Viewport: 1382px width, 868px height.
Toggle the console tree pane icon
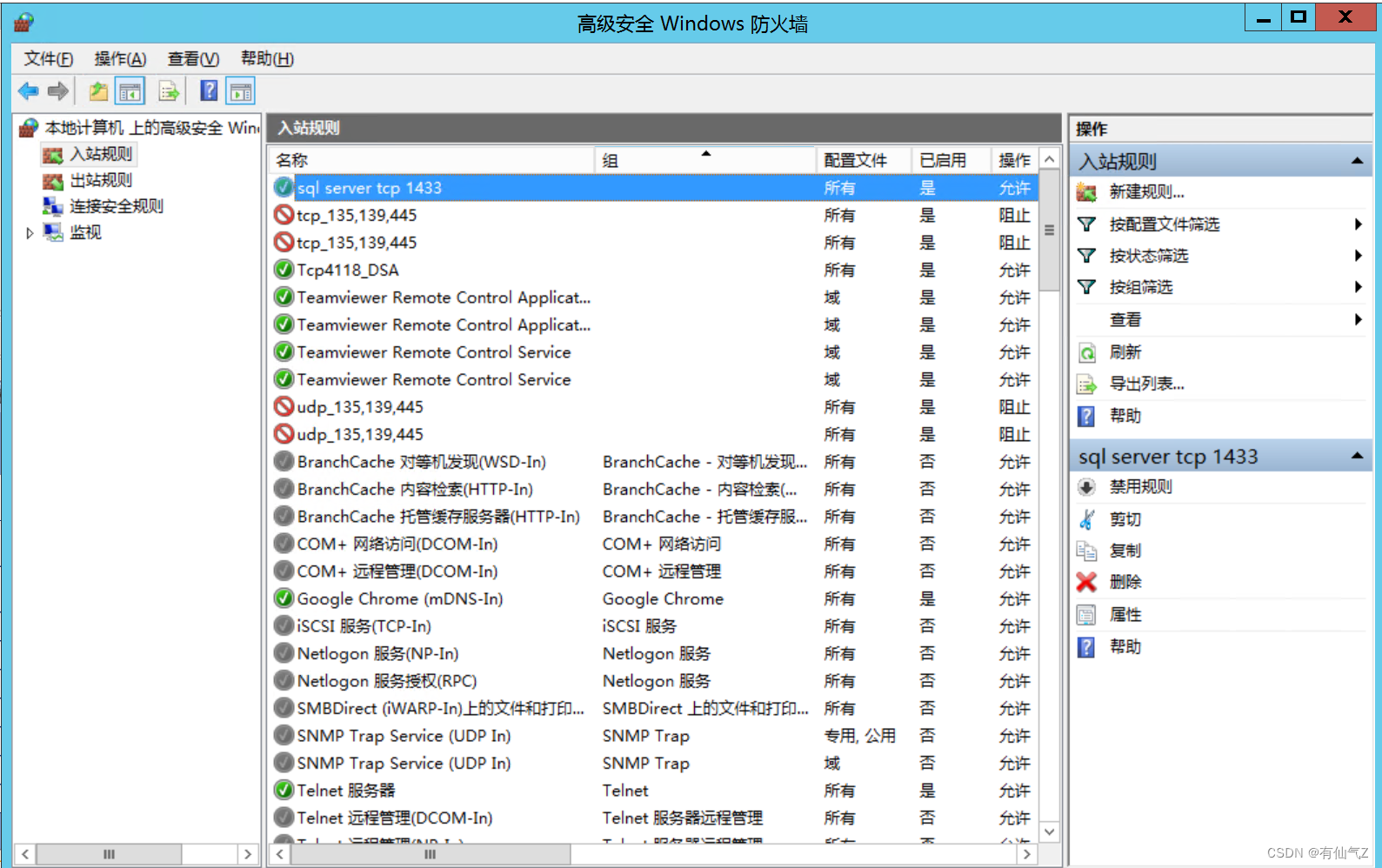tap(130, 90)
